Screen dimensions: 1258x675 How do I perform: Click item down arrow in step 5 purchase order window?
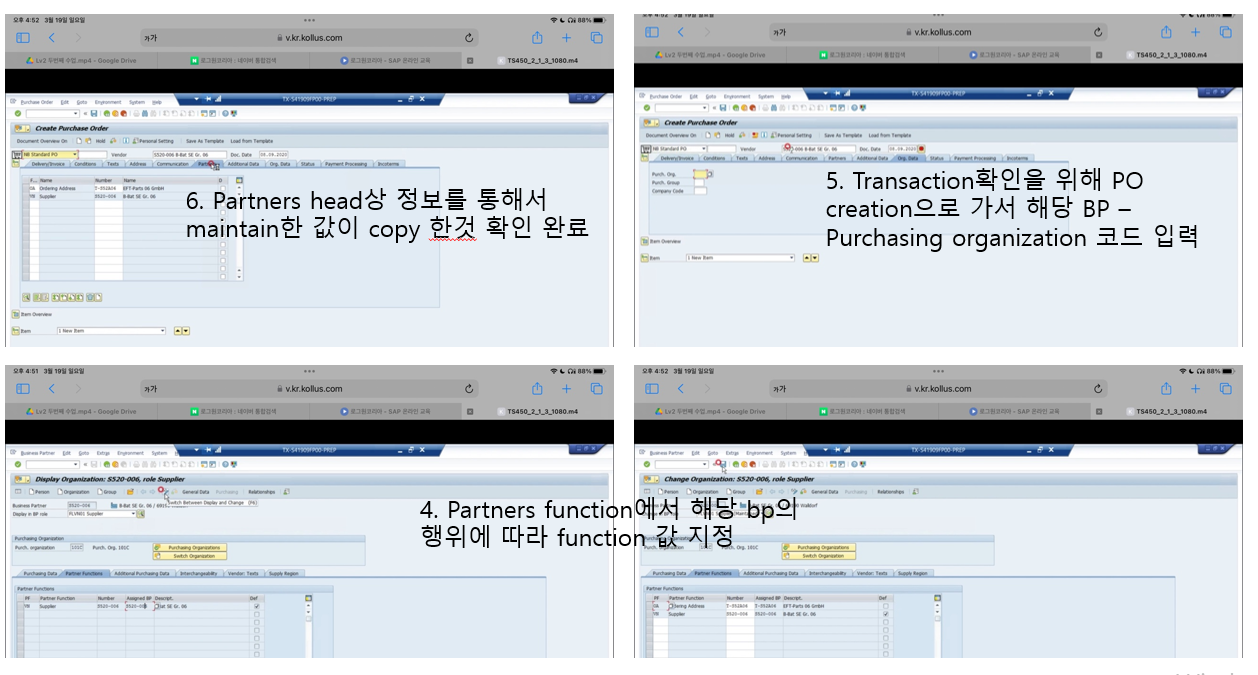coord(814,258)
